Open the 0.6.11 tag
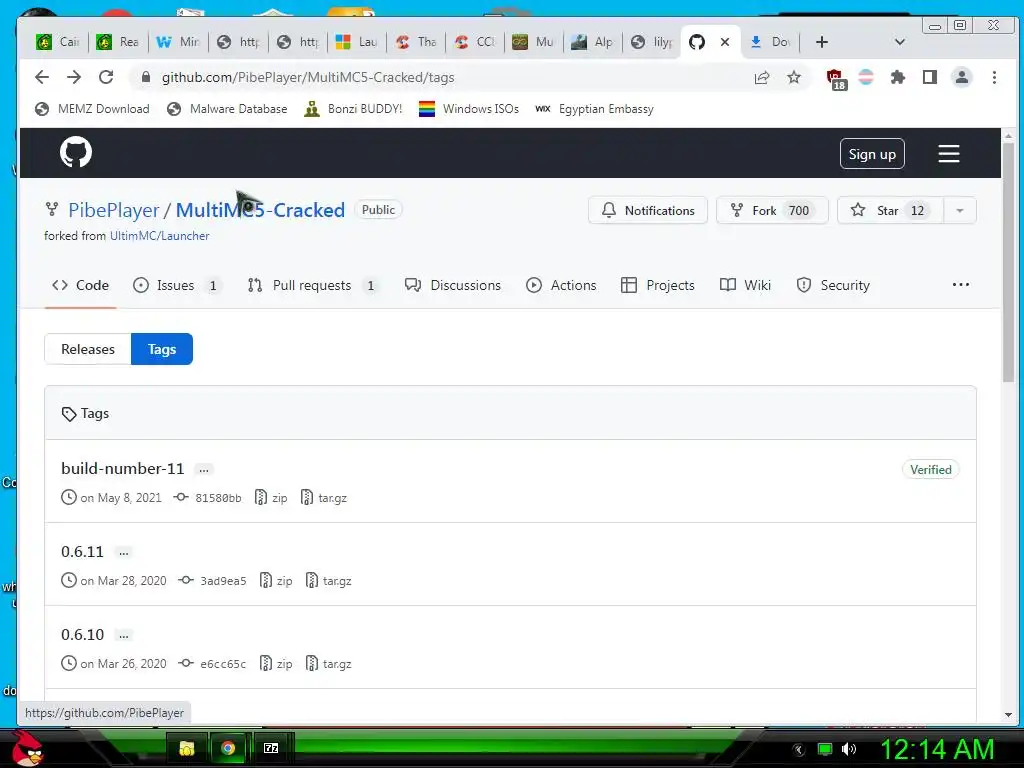The image size is (1024, 768). point(82,552)
